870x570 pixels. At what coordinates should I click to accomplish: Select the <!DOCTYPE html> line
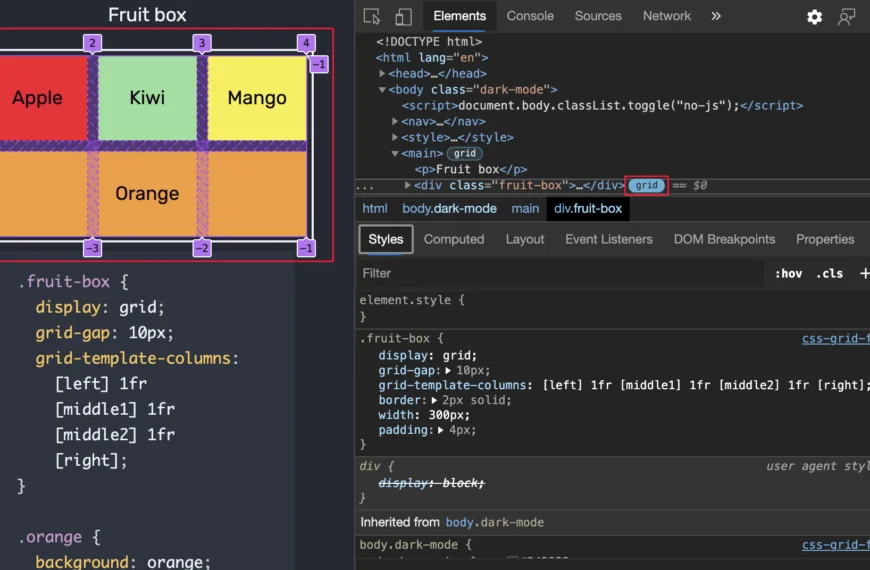(x=429, y=42)
